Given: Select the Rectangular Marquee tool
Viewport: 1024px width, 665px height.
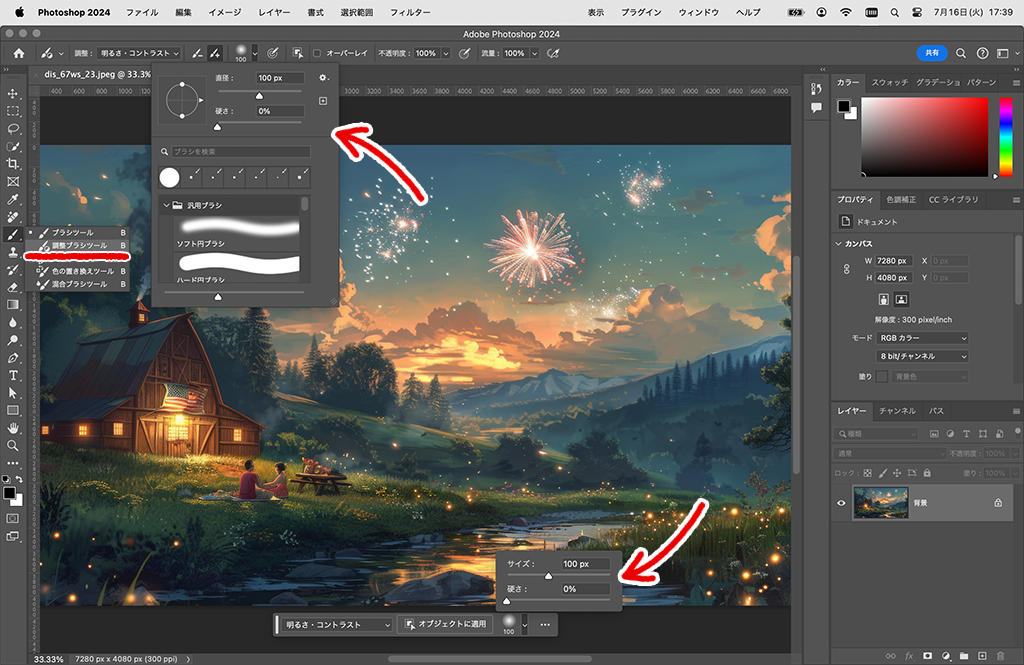Looking at the screenshot, I should pos(12,111).
